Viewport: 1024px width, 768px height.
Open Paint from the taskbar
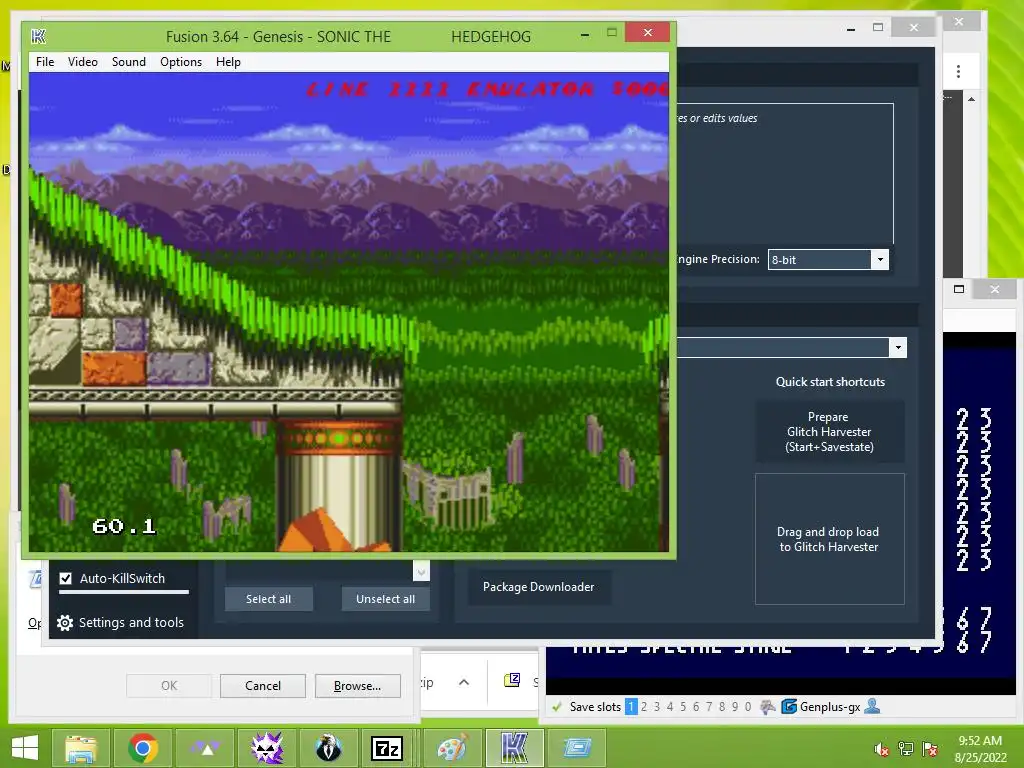(x=453, y=748)
